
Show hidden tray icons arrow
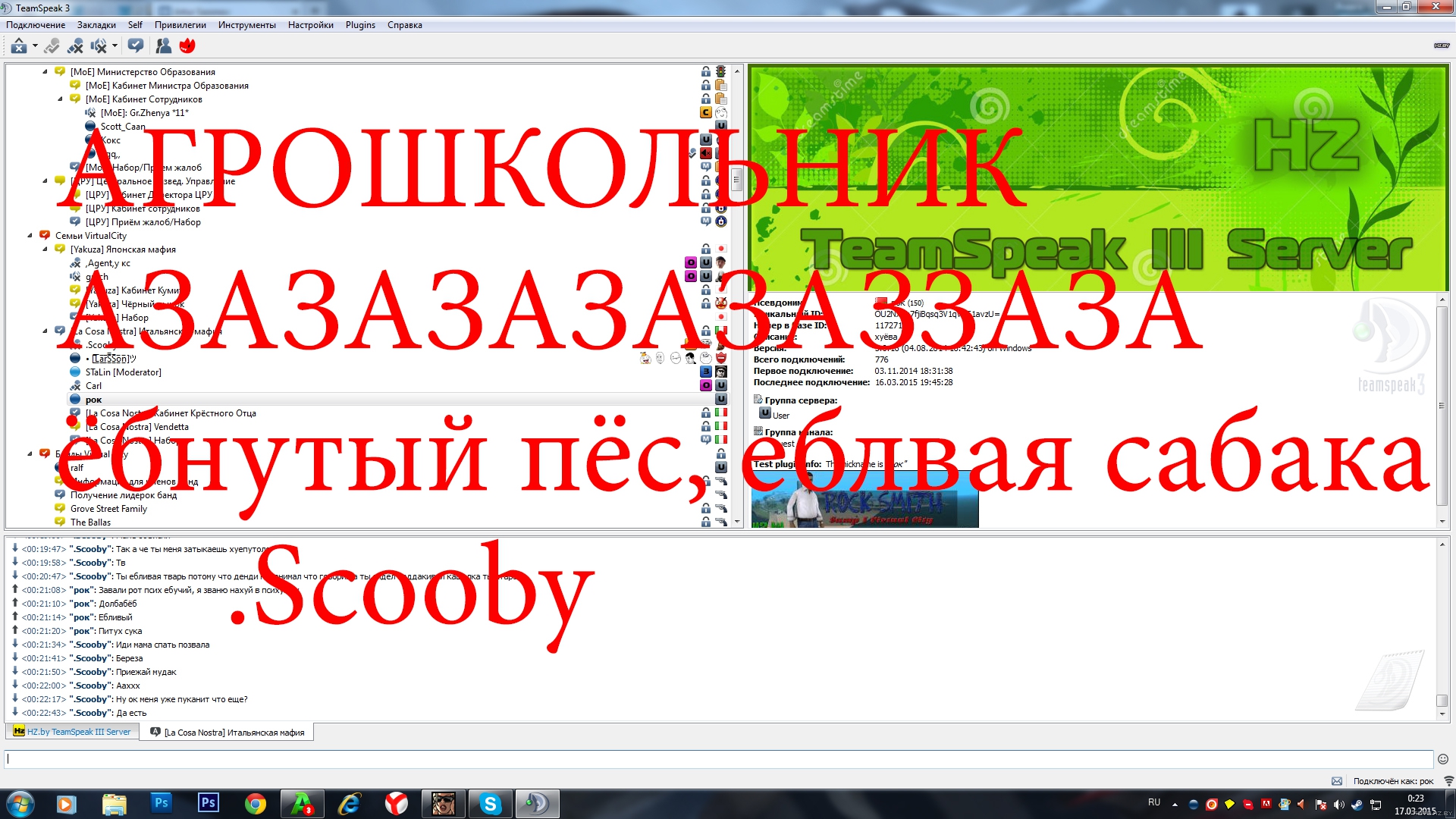(x=1175, y=805)
